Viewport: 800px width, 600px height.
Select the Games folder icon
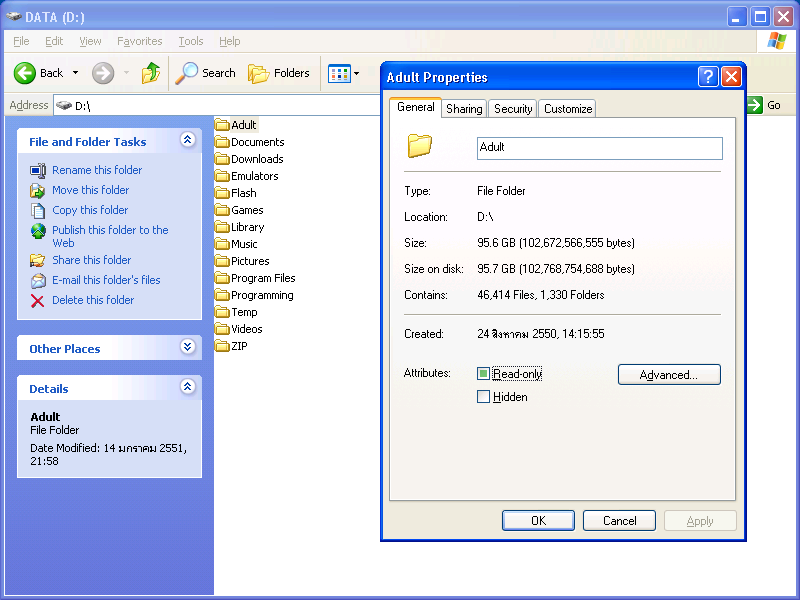[222, 210]
